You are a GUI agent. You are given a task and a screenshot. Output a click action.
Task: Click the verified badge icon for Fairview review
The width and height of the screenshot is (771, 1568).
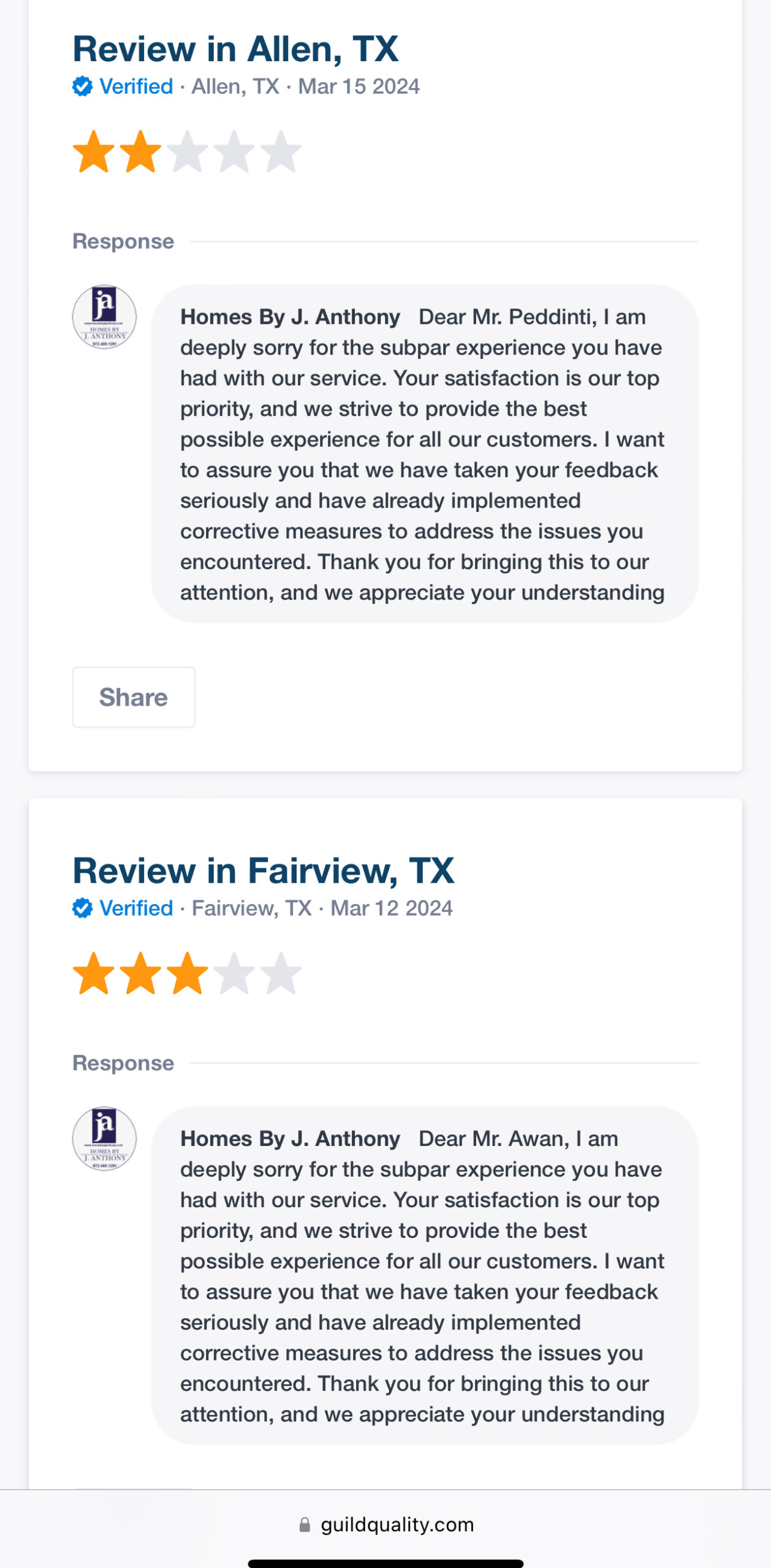pyautogui.click(x=82, y=908)
